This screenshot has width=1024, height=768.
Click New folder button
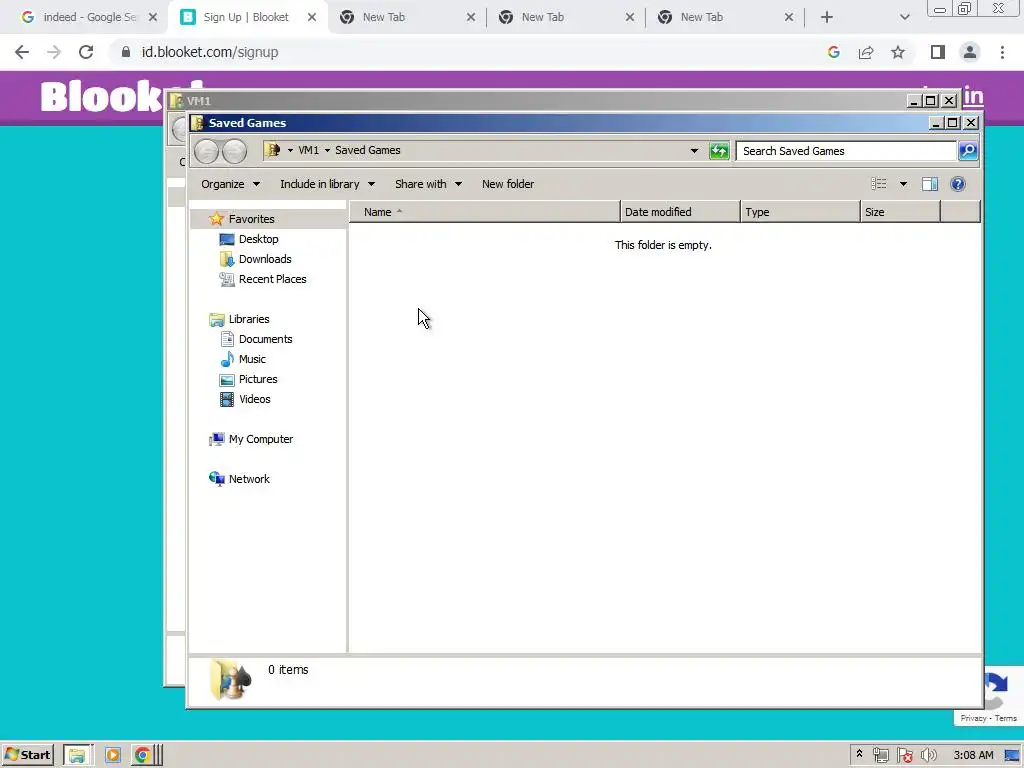click(x=507, y=184)
